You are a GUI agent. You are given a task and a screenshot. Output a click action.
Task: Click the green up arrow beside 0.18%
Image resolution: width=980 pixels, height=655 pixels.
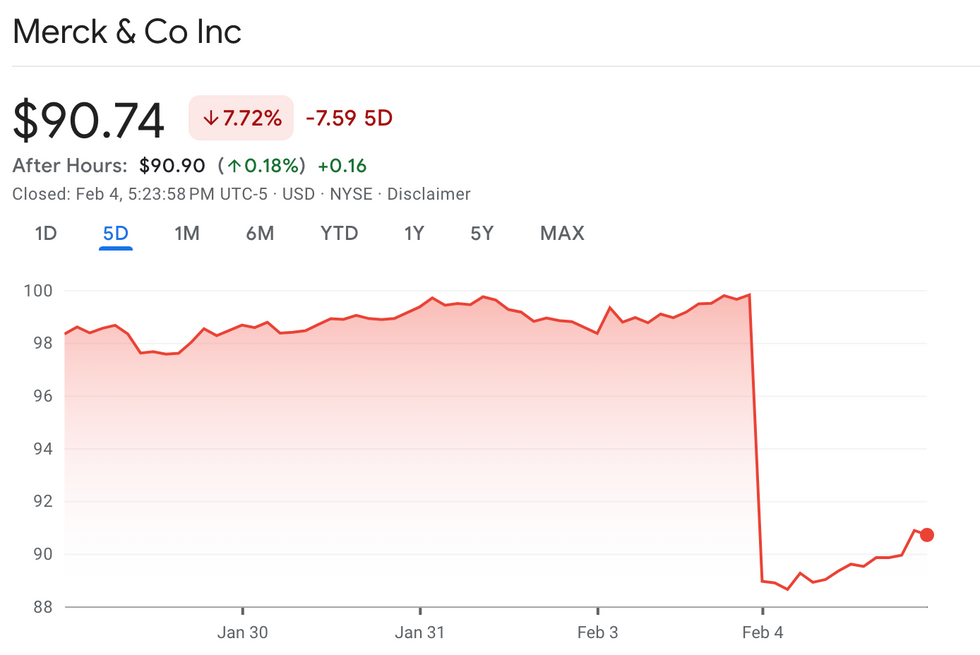tap(232, 166)
